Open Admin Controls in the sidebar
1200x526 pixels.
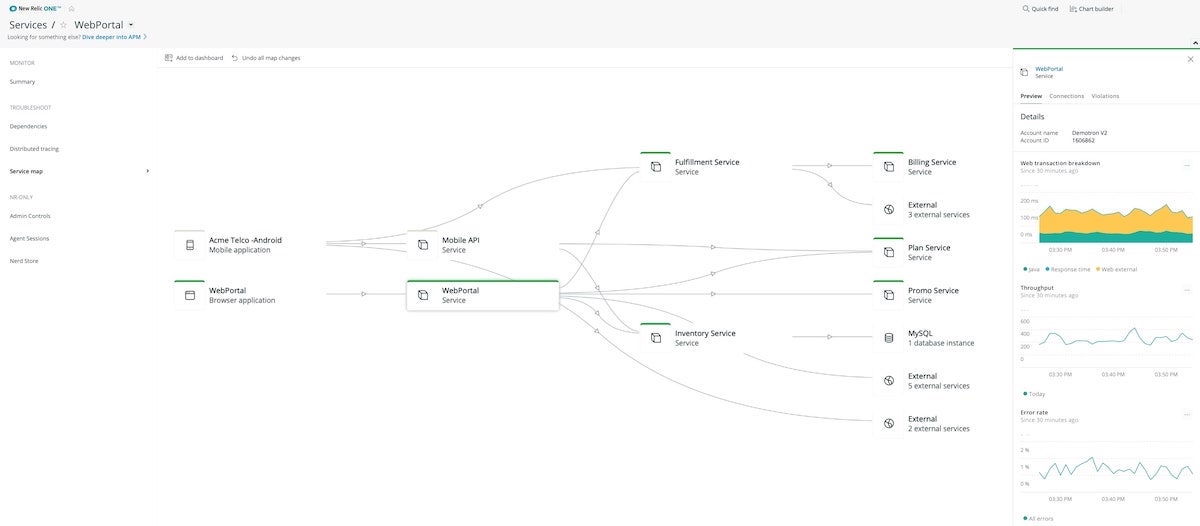click(30, 216)
